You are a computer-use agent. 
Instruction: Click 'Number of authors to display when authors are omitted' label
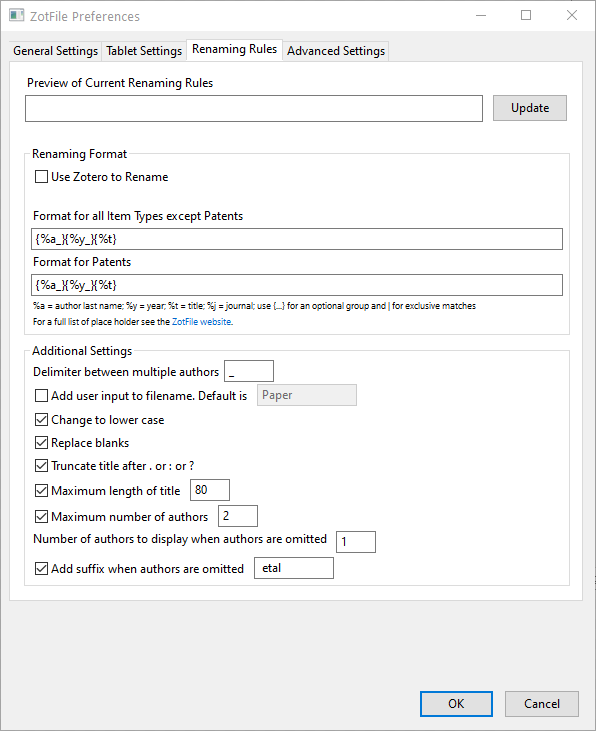click(180, 539)
